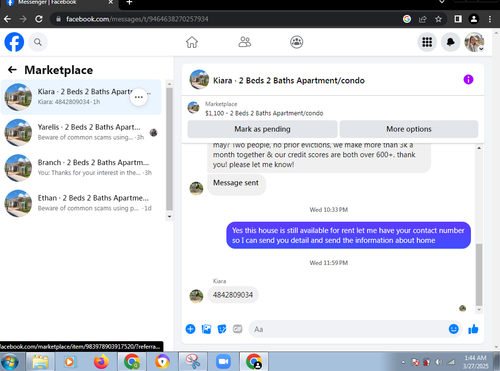Viewport: 500px width, 371px height.
Task: Open conversation information purple icon
Action: (468, 80)
